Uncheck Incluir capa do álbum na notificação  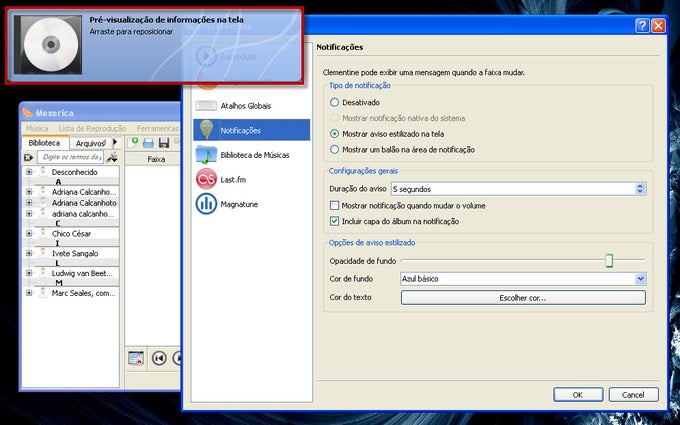[334, 221]
